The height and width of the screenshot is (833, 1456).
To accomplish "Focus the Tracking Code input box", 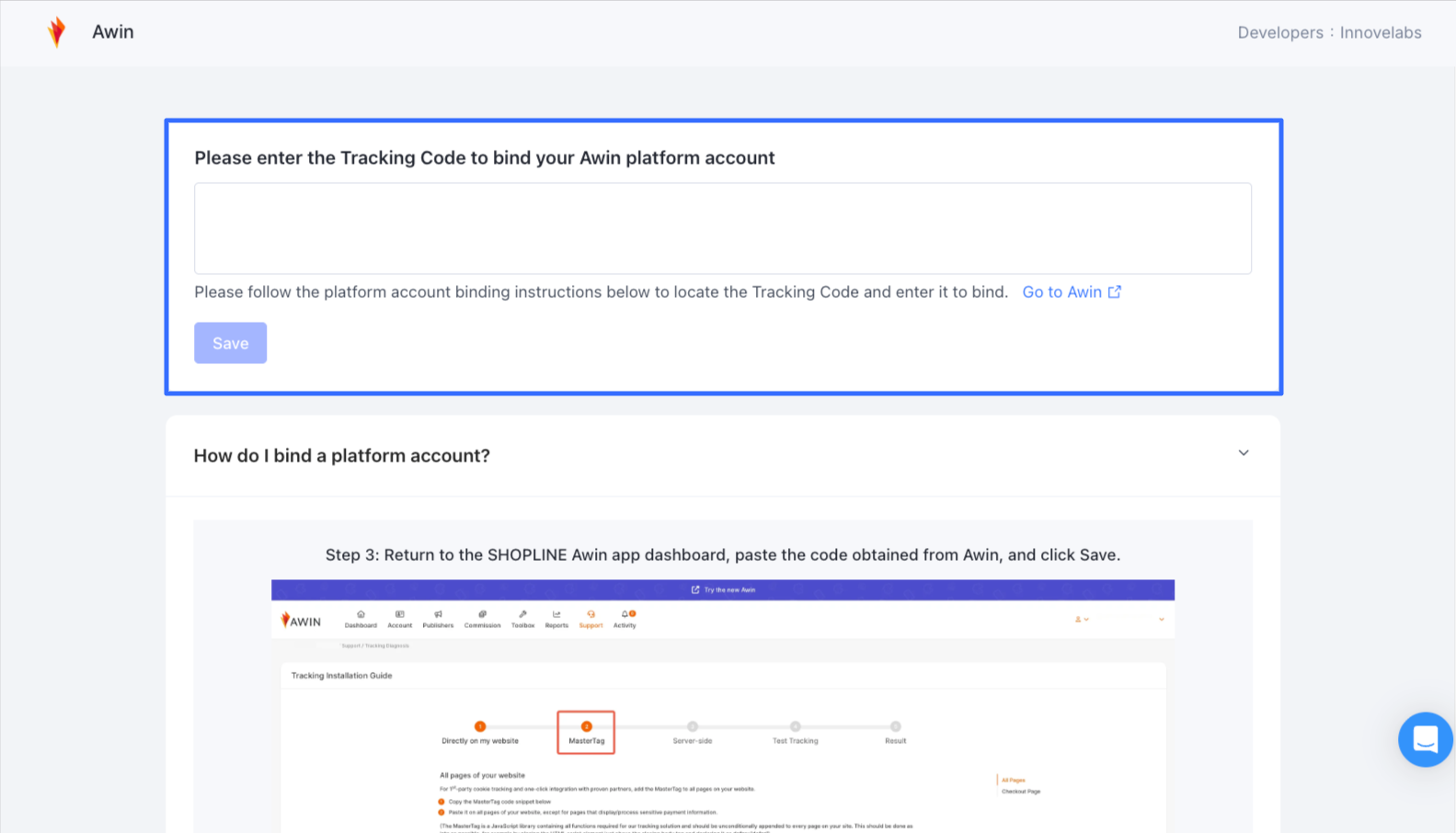I will click(x=722, y=228).
